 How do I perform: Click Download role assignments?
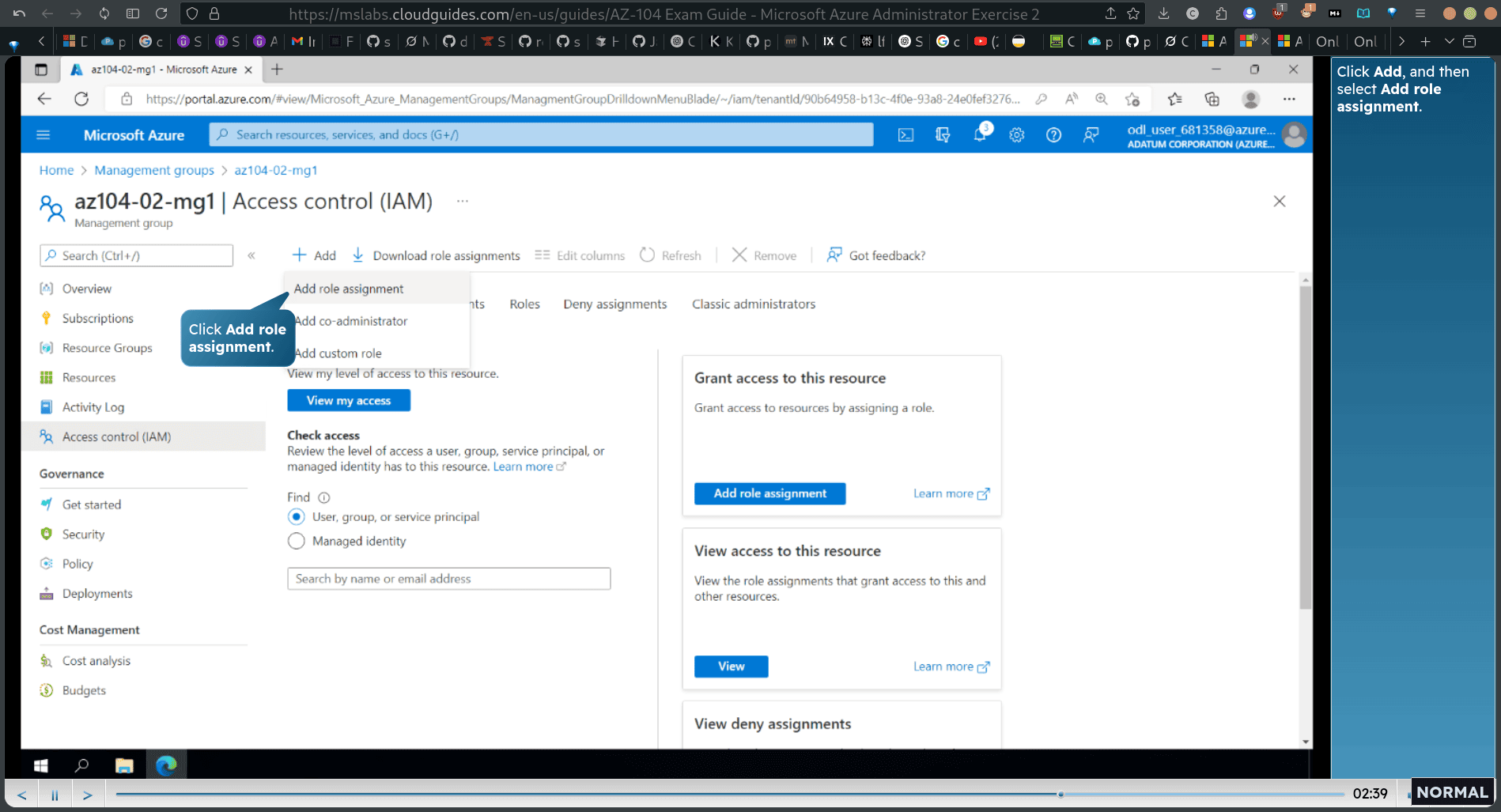[436, 255]
